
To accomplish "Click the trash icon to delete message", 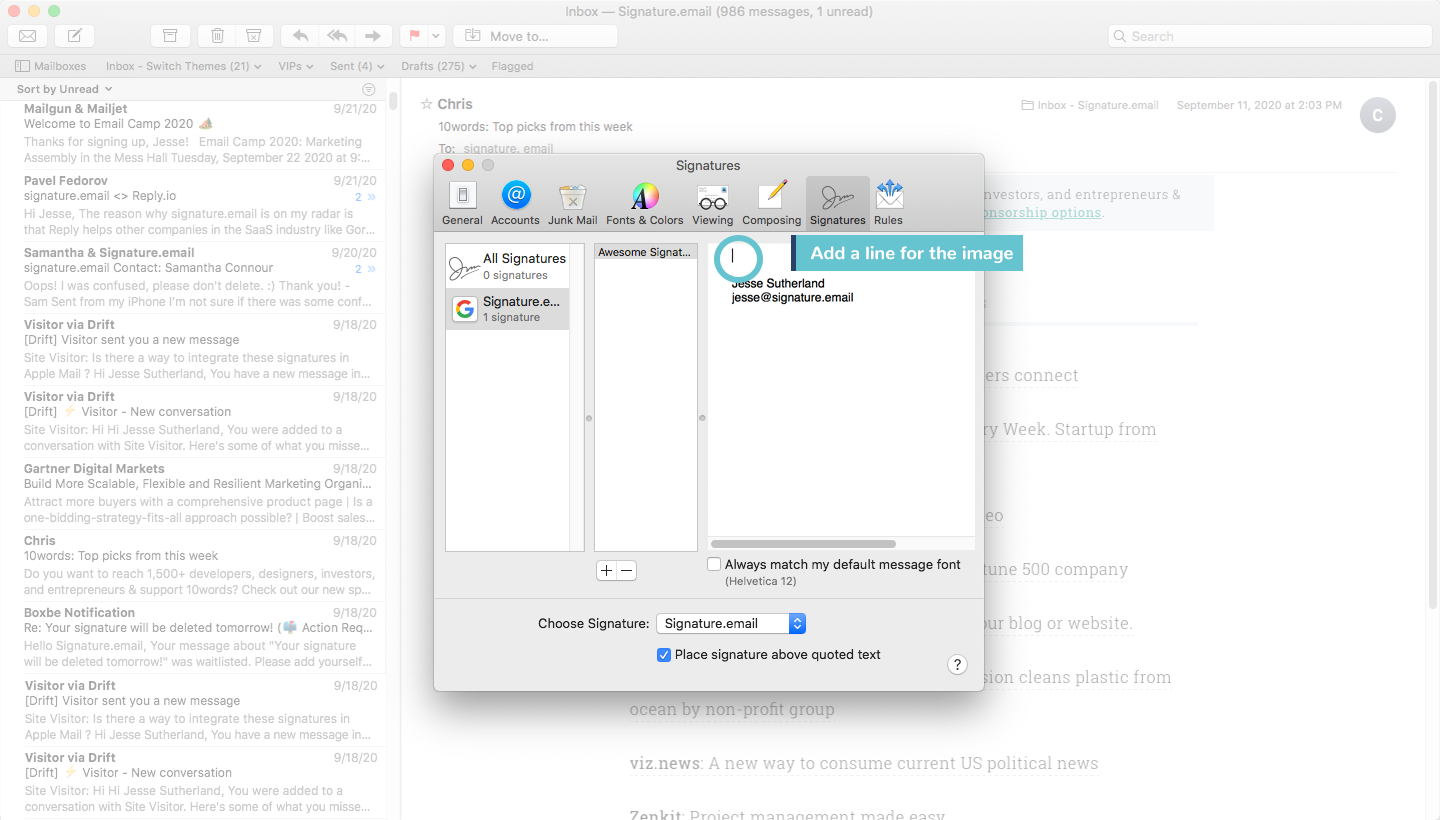I will coord(216,34).
